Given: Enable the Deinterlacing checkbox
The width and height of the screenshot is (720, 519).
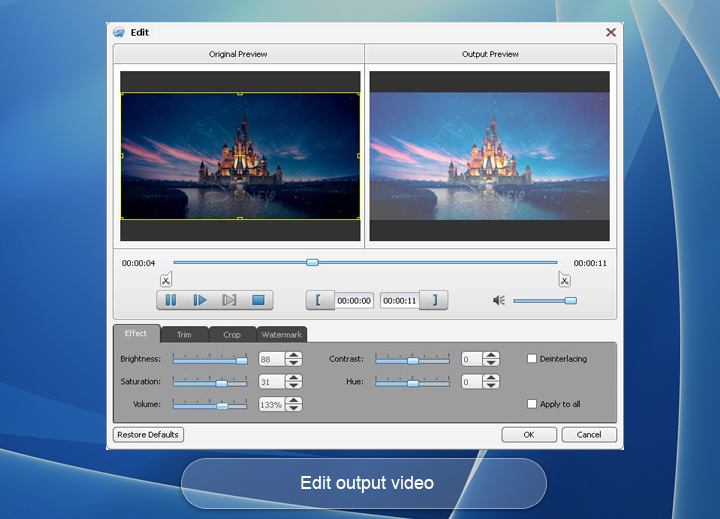Looking at the screenshot, I should coord(532,358).
